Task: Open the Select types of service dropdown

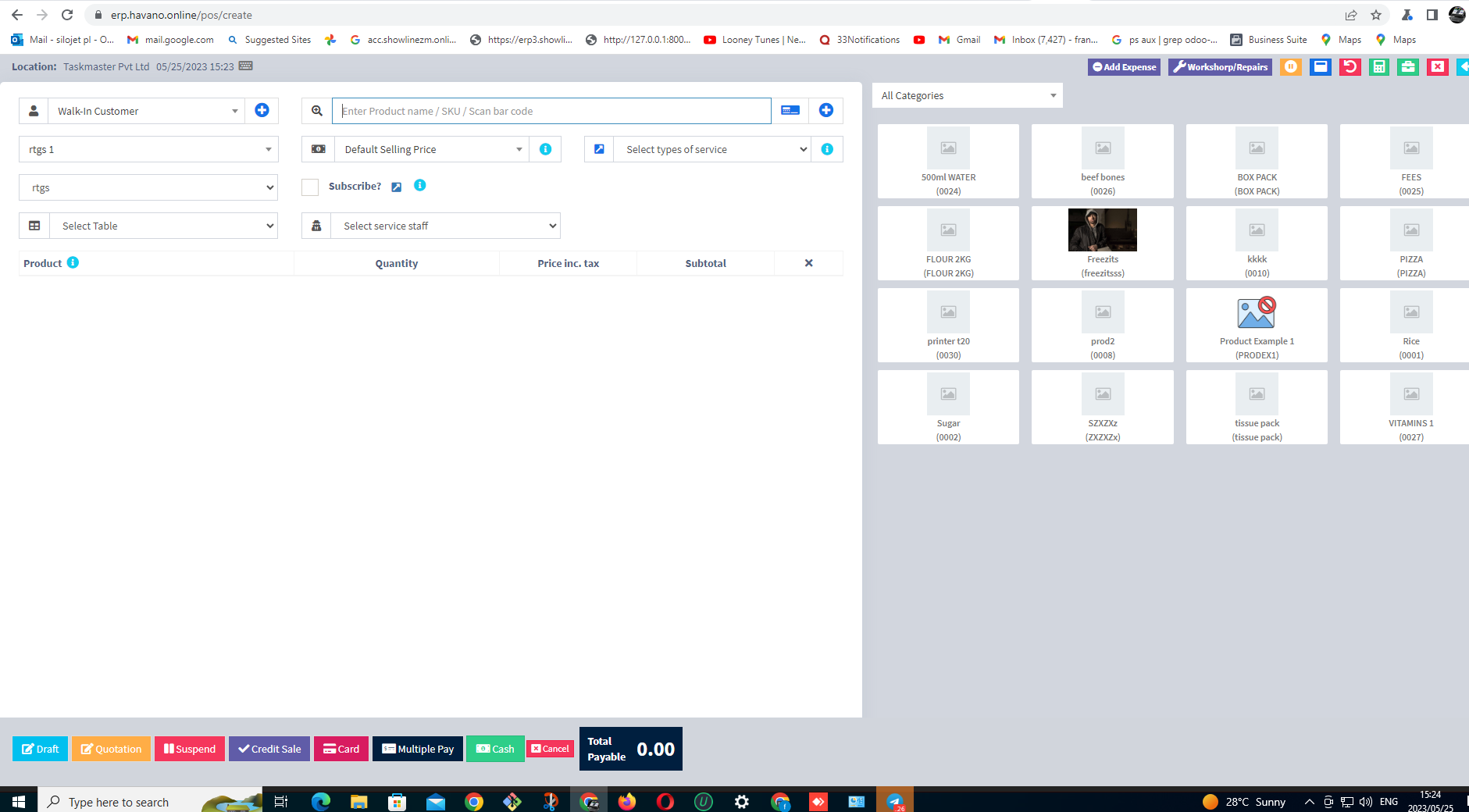Action: [x=712, y=149]
